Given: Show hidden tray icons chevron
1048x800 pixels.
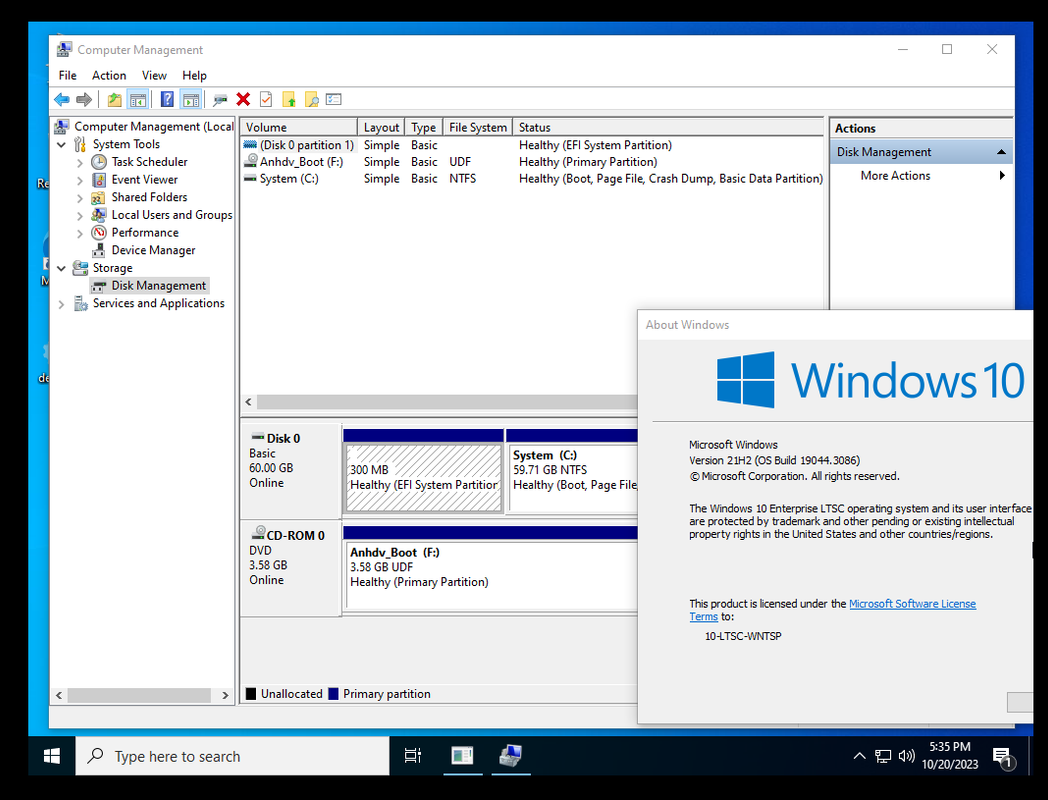Looking at the screenshot, I should 860,757.
